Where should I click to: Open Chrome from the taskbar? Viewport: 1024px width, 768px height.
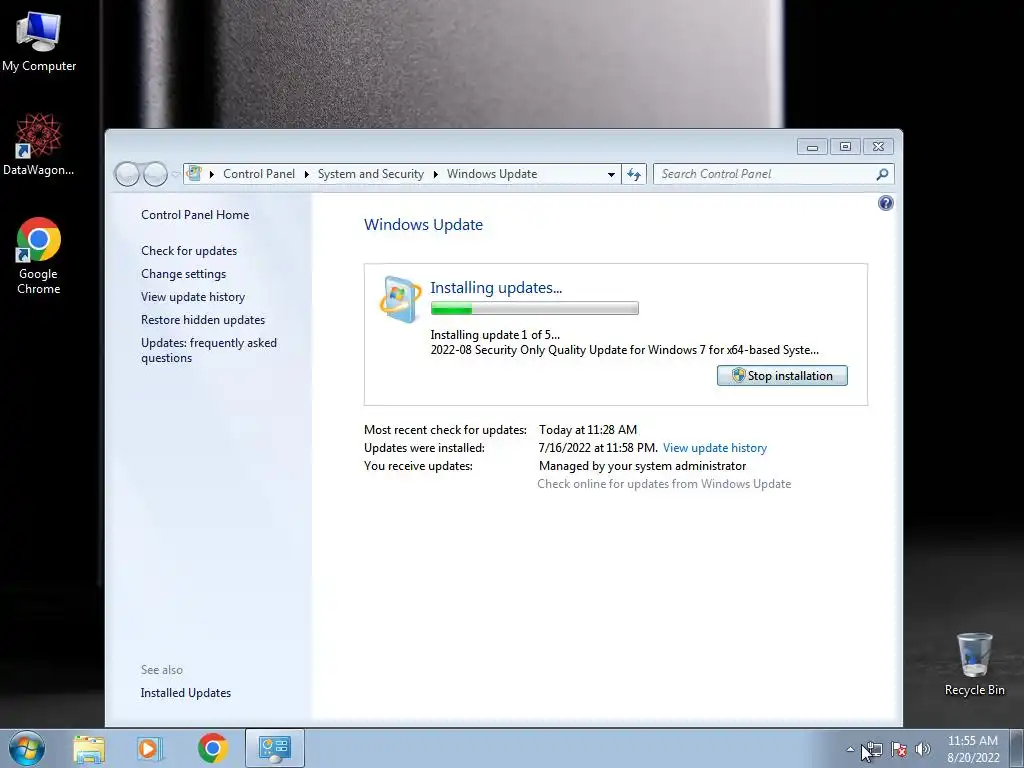[x=212, y=748]
